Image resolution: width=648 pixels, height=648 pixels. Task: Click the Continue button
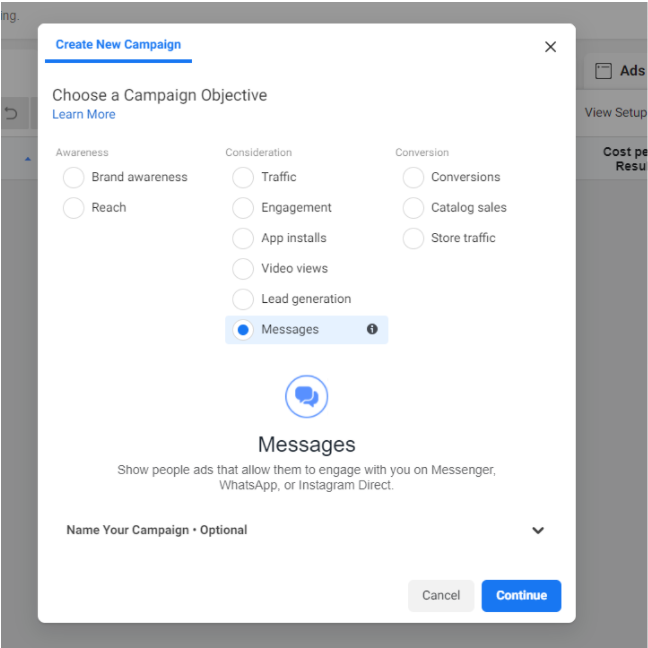click(521, 596)
